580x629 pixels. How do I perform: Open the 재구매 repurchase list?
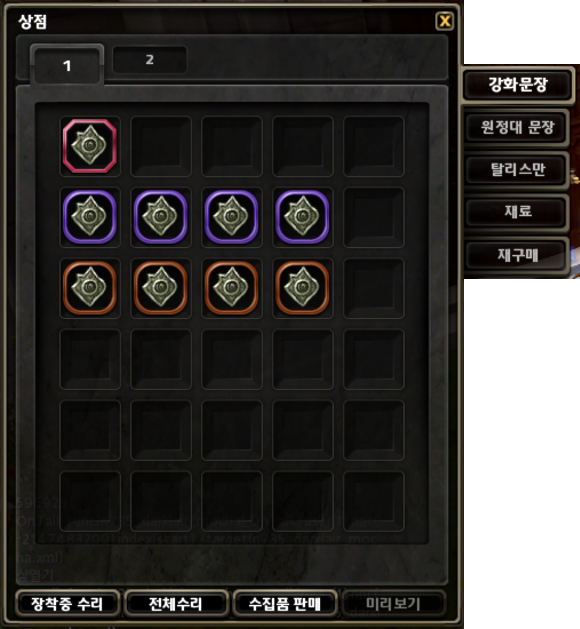coord(517,255)
